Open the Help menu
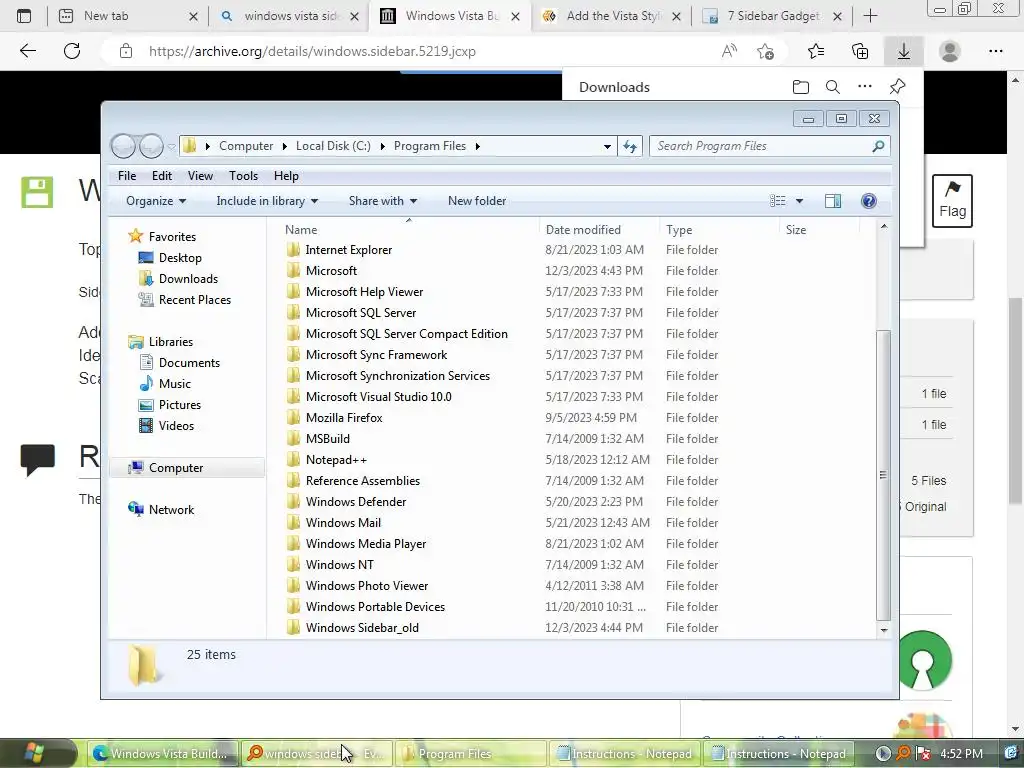 [x=286, y=176]
